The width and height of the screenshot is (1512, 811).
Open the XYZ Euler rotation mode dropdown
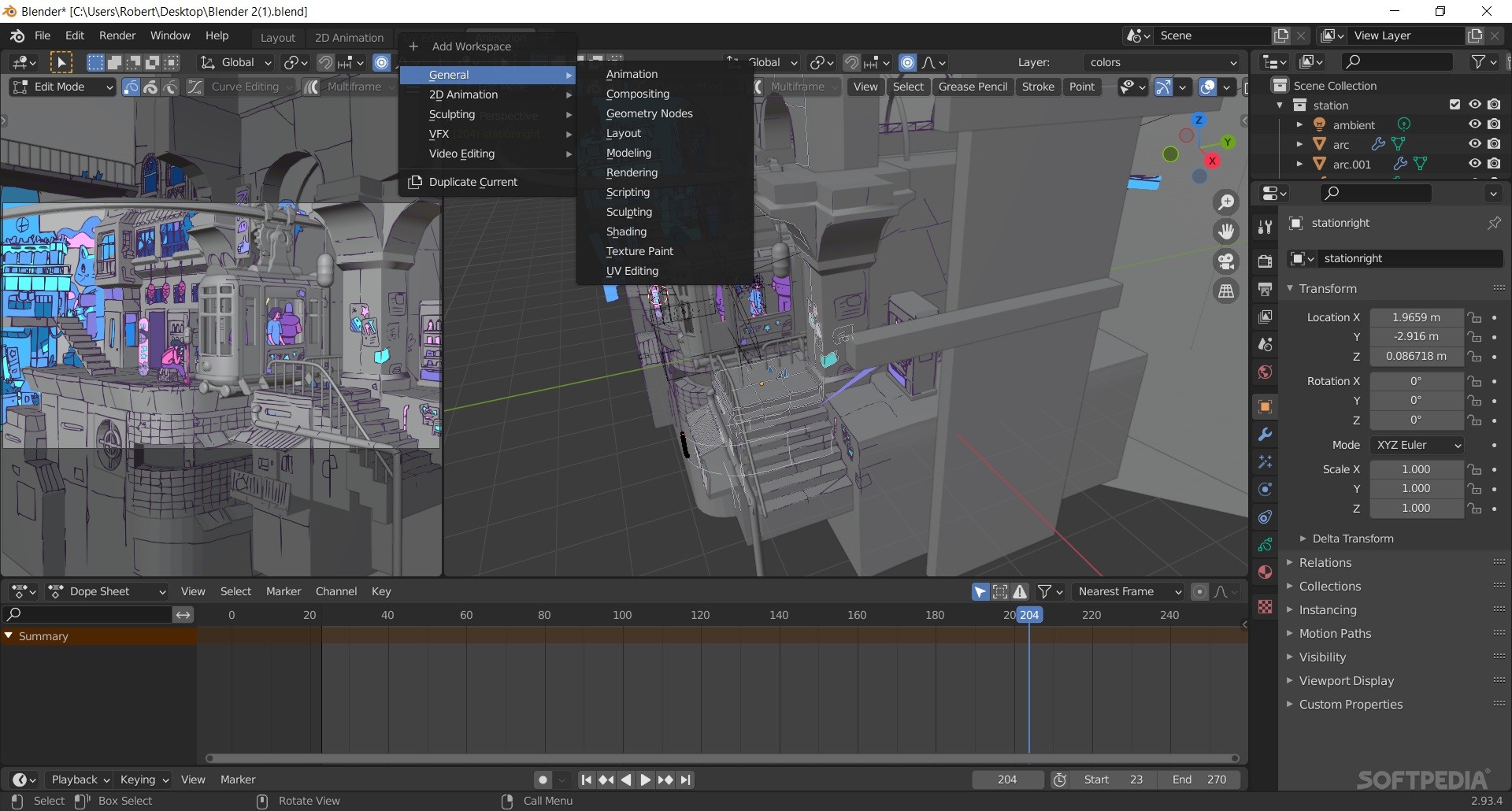(1417, 445)
